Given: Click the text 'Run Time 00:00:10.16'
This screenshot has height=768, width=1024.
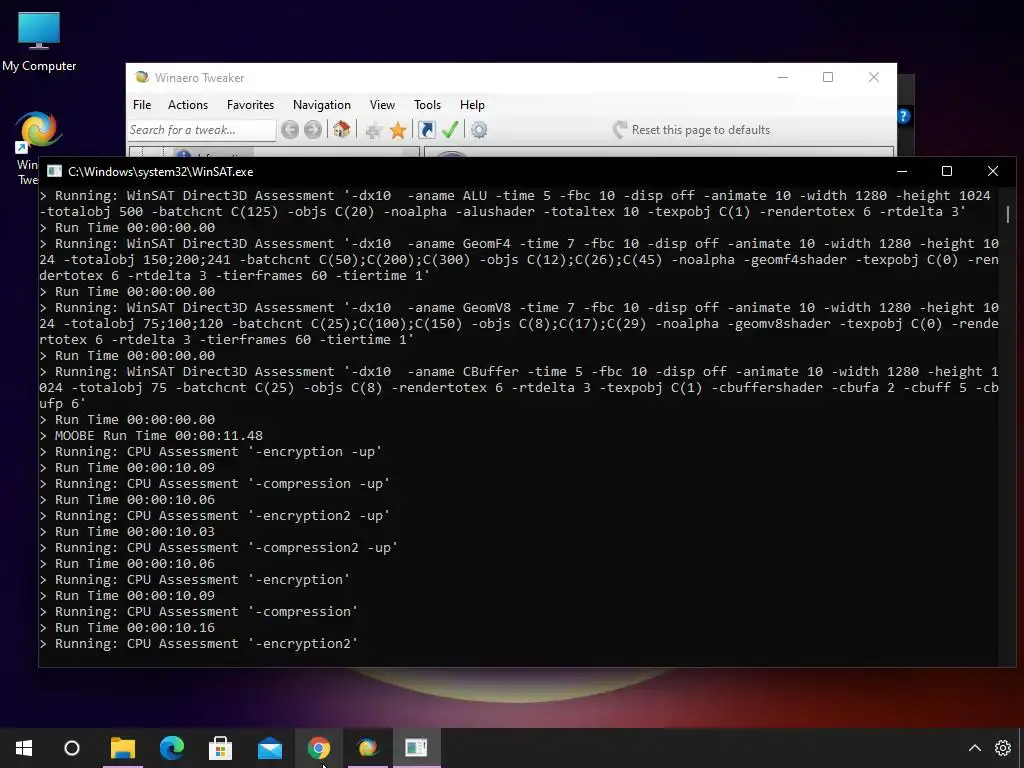Looking at the screenshot, I should pyautogui.click(x=135, y=628).
